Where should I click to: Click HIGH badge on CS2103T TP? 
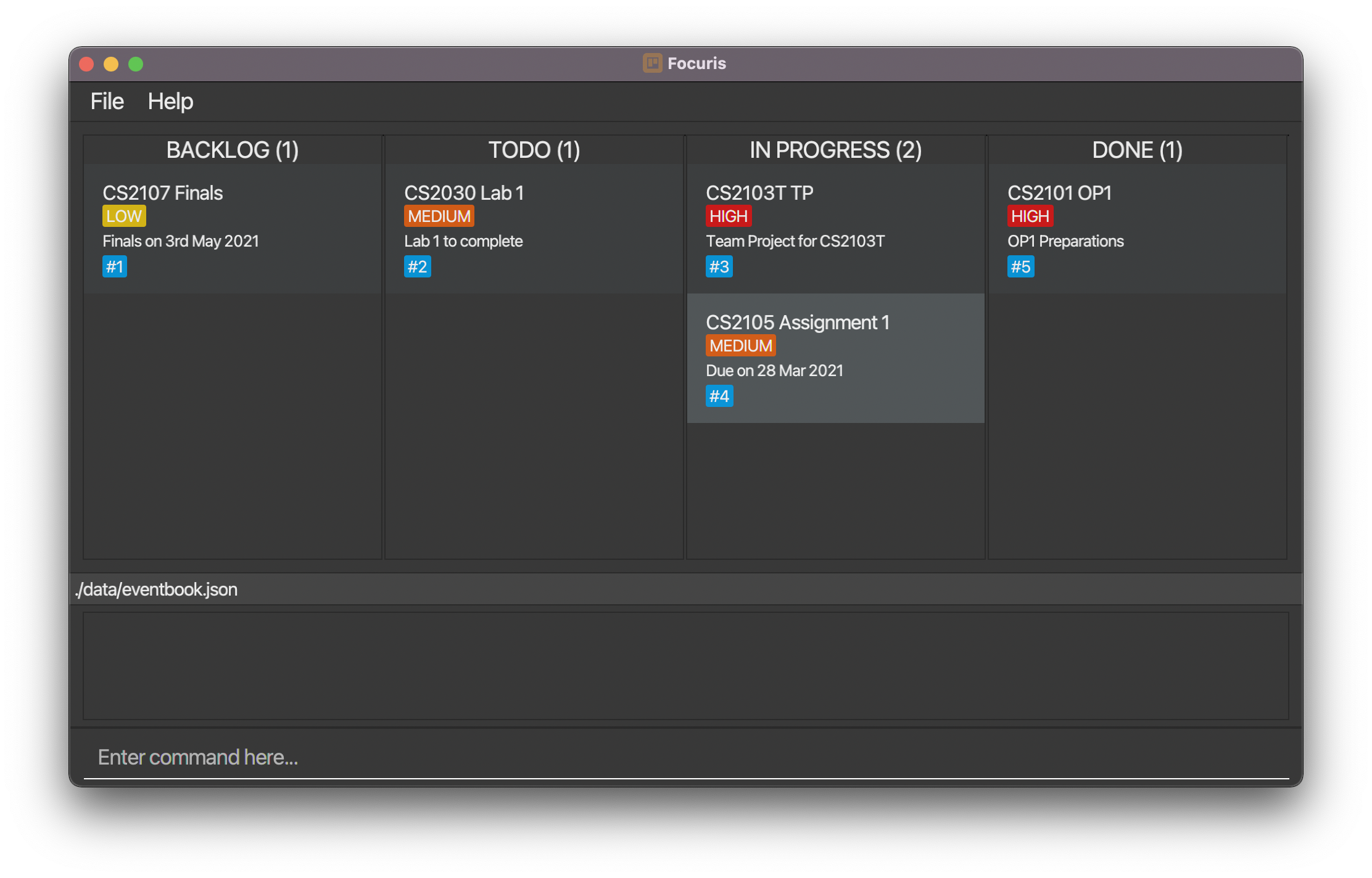pos(729,216)
